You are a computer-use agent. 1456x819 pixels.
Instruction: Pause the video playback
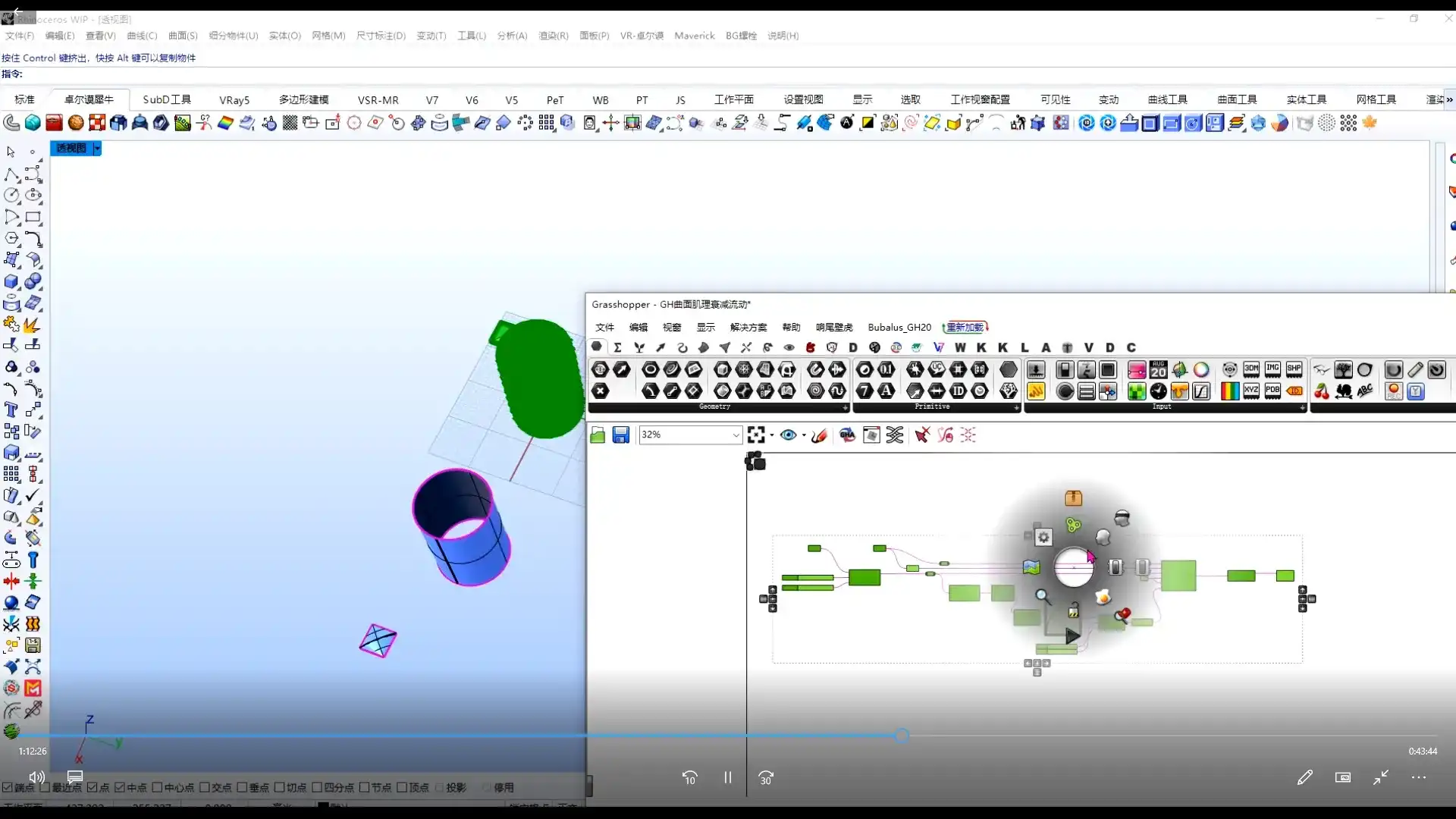(x=727, y=777)
